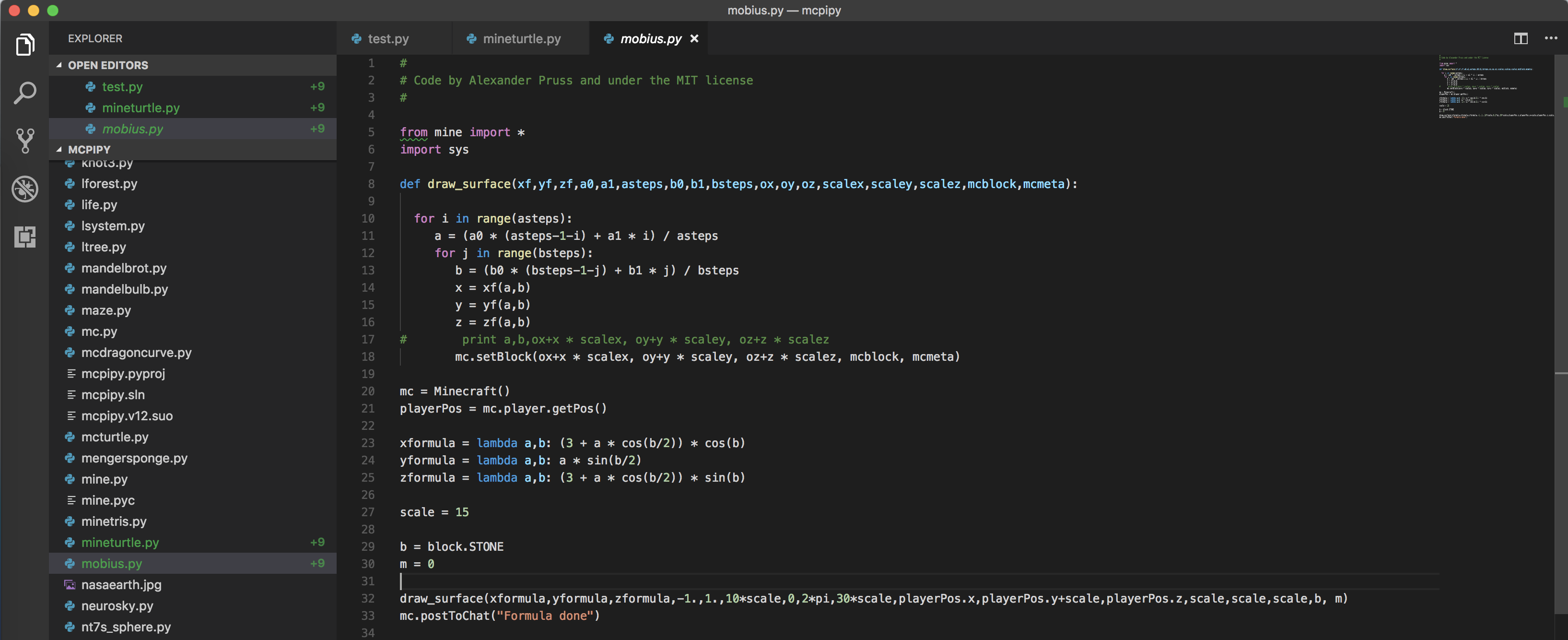
Task: Open mengersponge.py from the explorer
Action: click(134, 458)
